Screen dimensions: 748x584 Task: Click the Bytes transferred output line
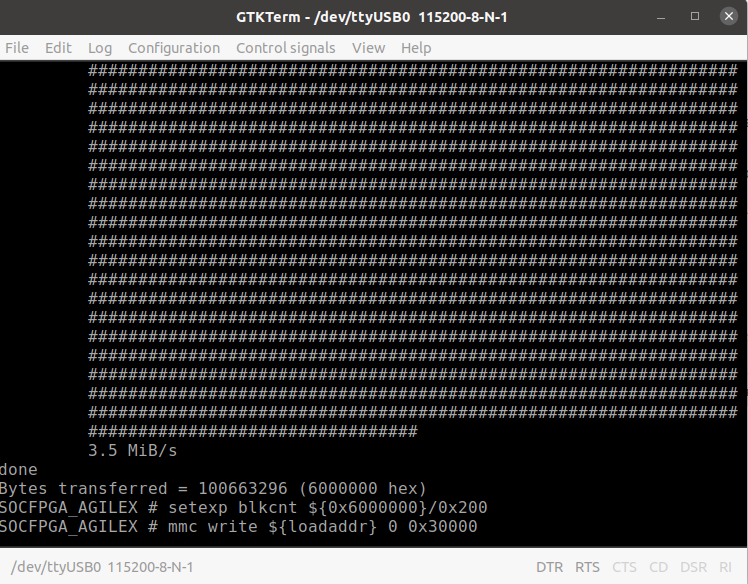(x=213, y=488)
